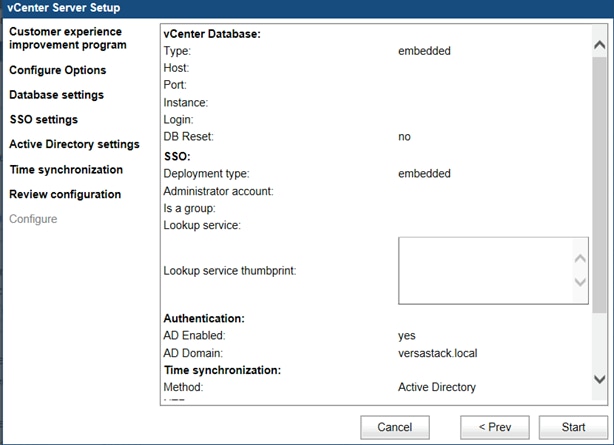The width and height of the screenshot is (614, 445).
Task: Click the greyed-out Configure step
Action: tap(33, 219)
